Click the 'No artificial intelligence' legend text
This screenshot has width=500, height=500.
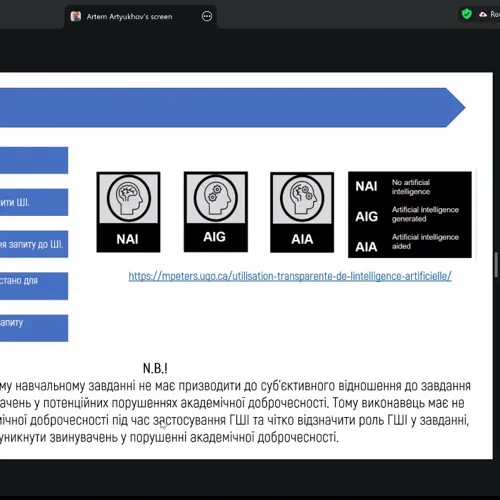pyautogui.click(x=411, y=187)
